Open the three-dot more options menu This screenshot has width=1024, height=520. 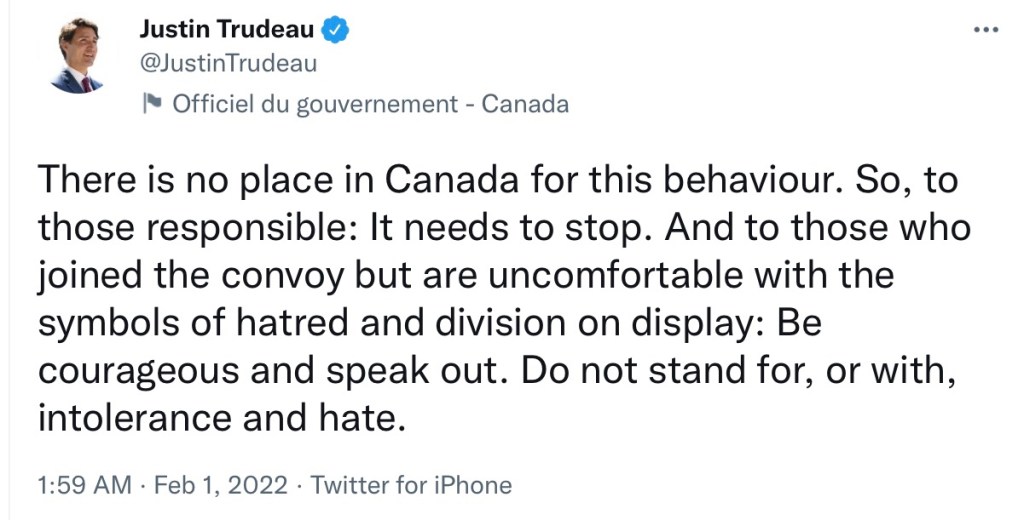pyautogui.click(x=986, y=30)
